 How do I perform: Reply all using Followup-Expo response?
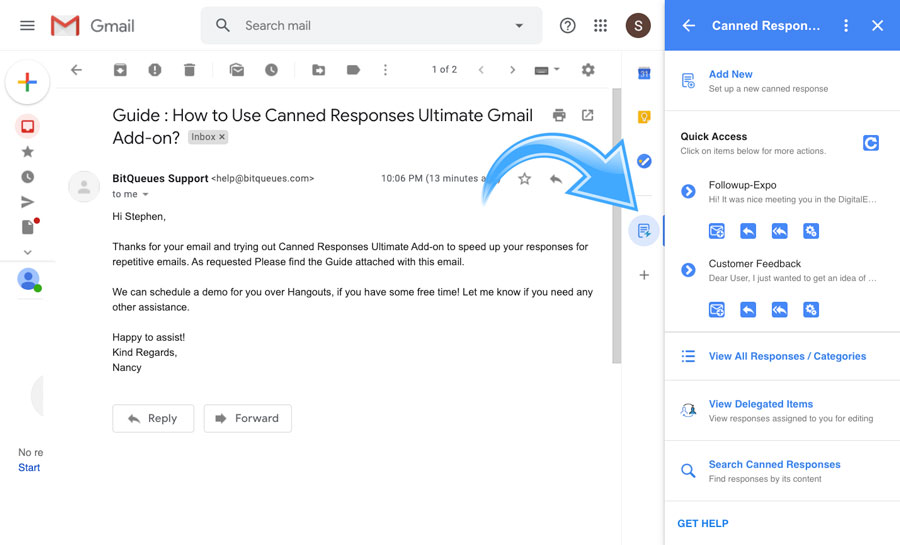(779, 231)
